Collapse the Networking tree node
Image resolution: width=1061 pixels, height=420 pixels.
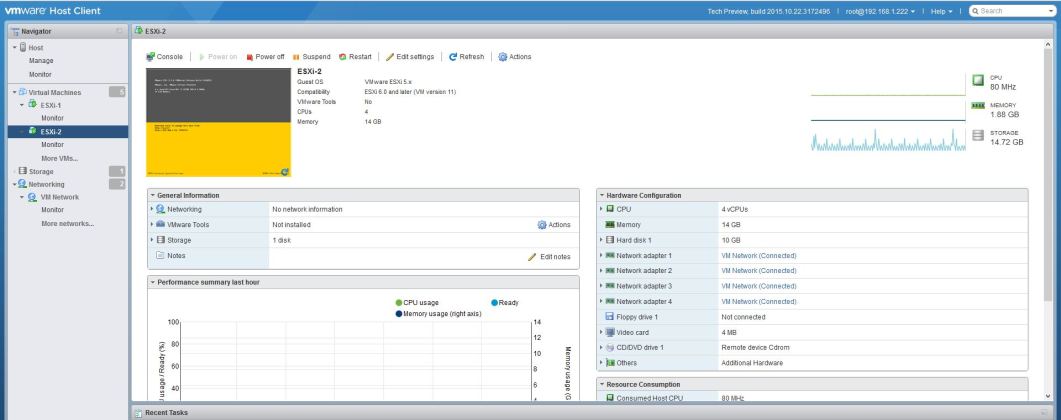point(14,184)
